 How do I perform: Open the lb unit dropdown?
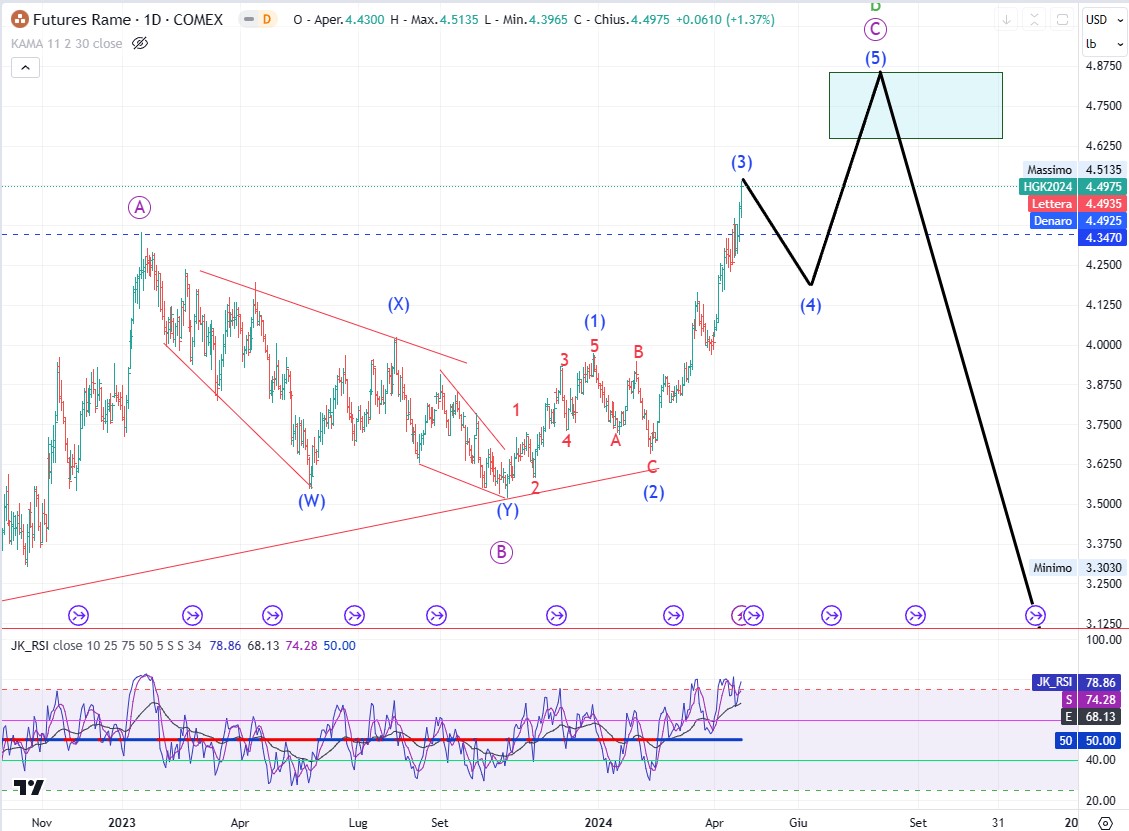point(1104,44)
